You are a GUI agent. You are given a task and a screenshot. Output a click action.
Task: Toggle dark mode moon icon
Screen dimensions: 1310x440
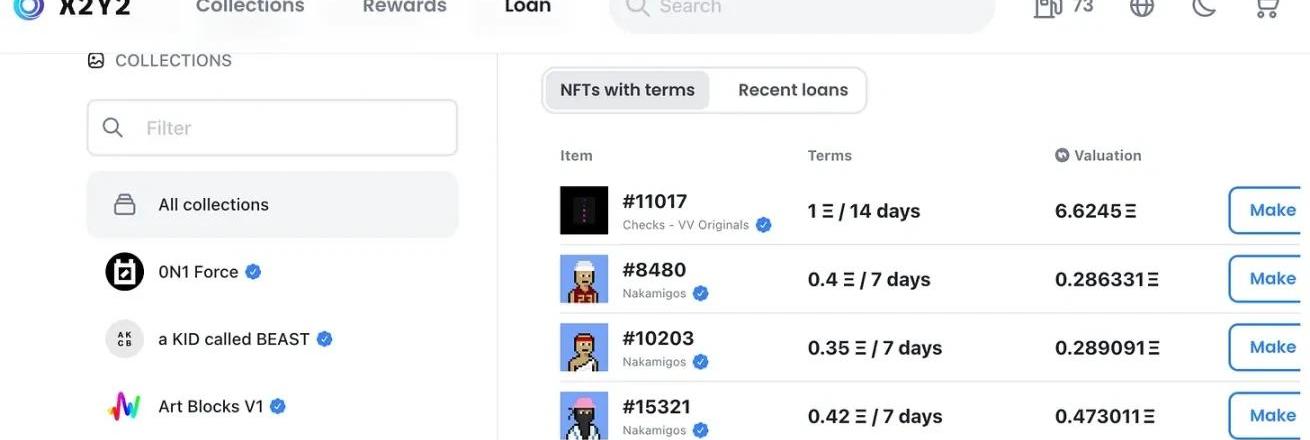click(1204, 8)
